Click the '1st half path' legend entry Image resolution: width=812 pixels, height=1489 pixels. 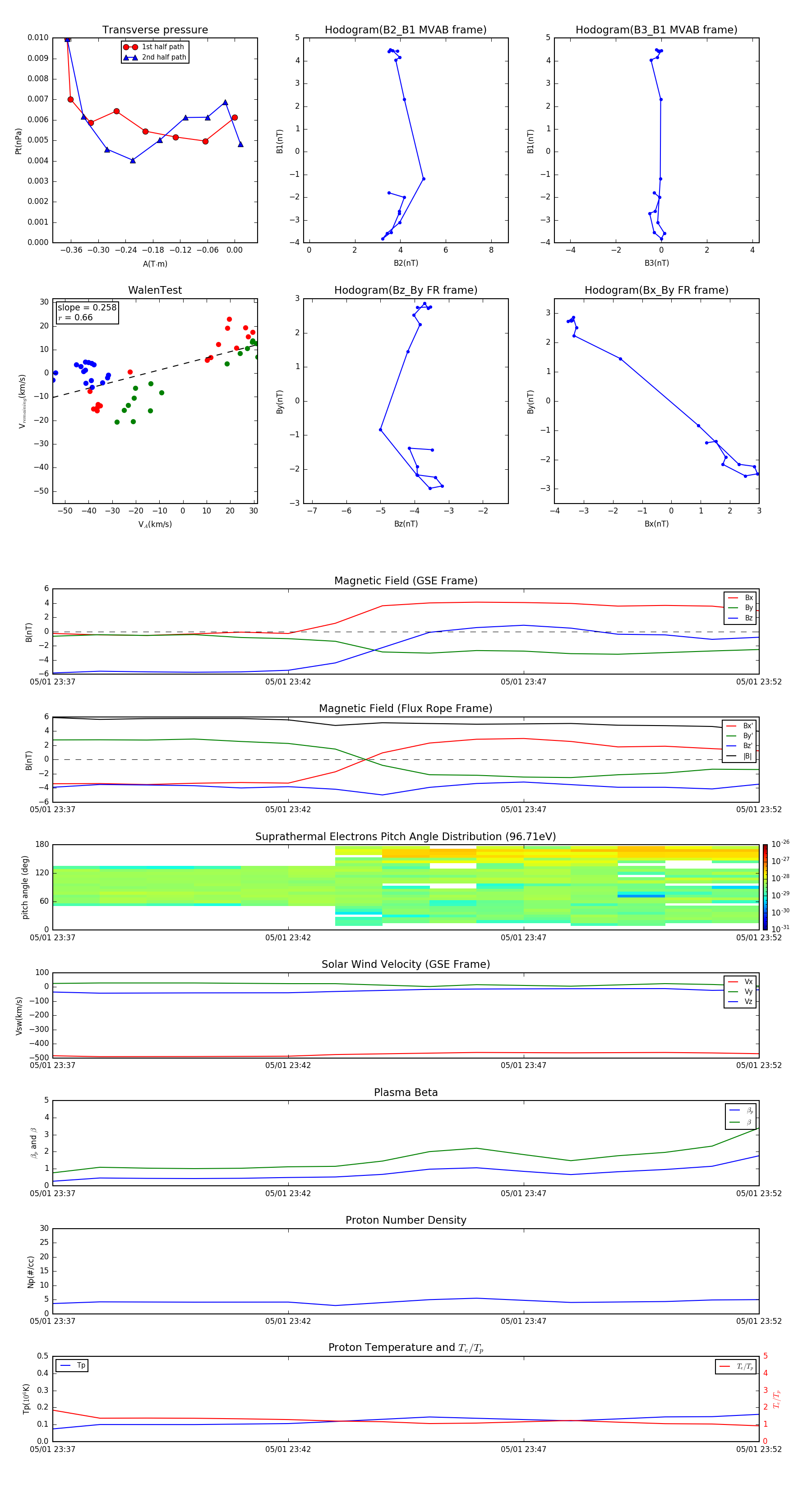pos(154,47)
